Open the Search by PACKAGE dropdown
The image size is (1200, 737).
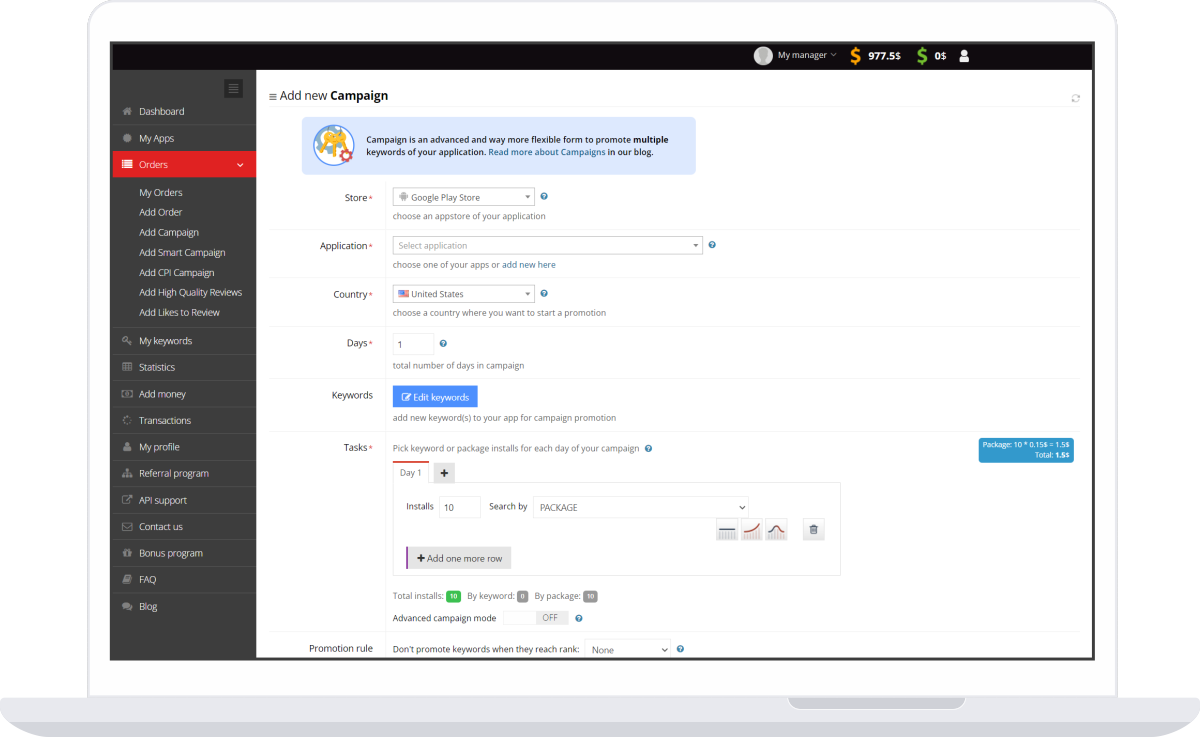640,507
